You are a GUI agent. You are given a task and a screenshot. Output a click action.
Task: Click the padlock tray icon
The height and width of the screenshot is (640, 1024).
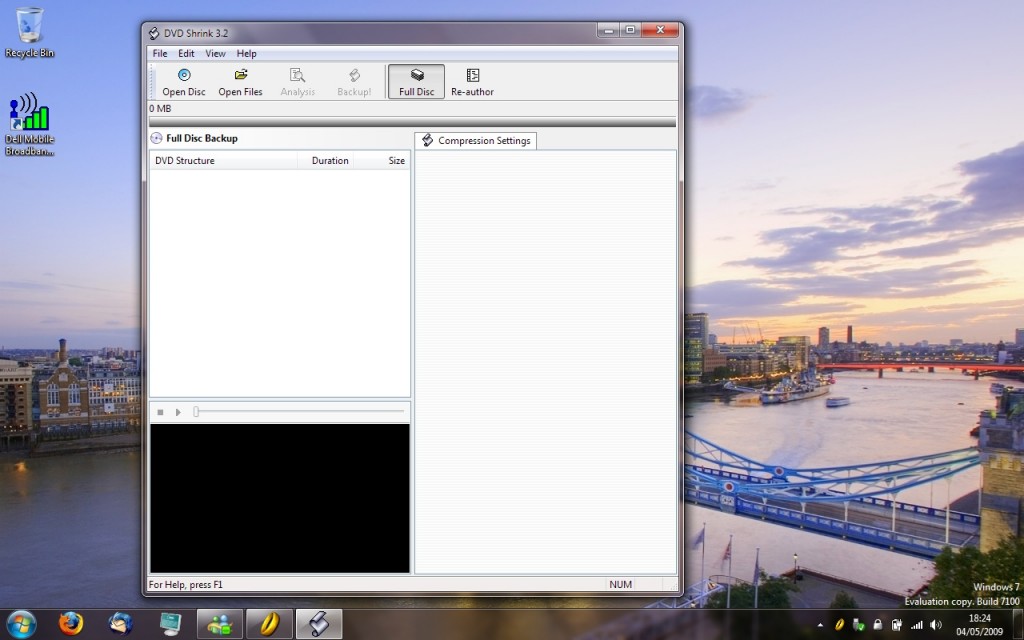click(x=878, y=625)
